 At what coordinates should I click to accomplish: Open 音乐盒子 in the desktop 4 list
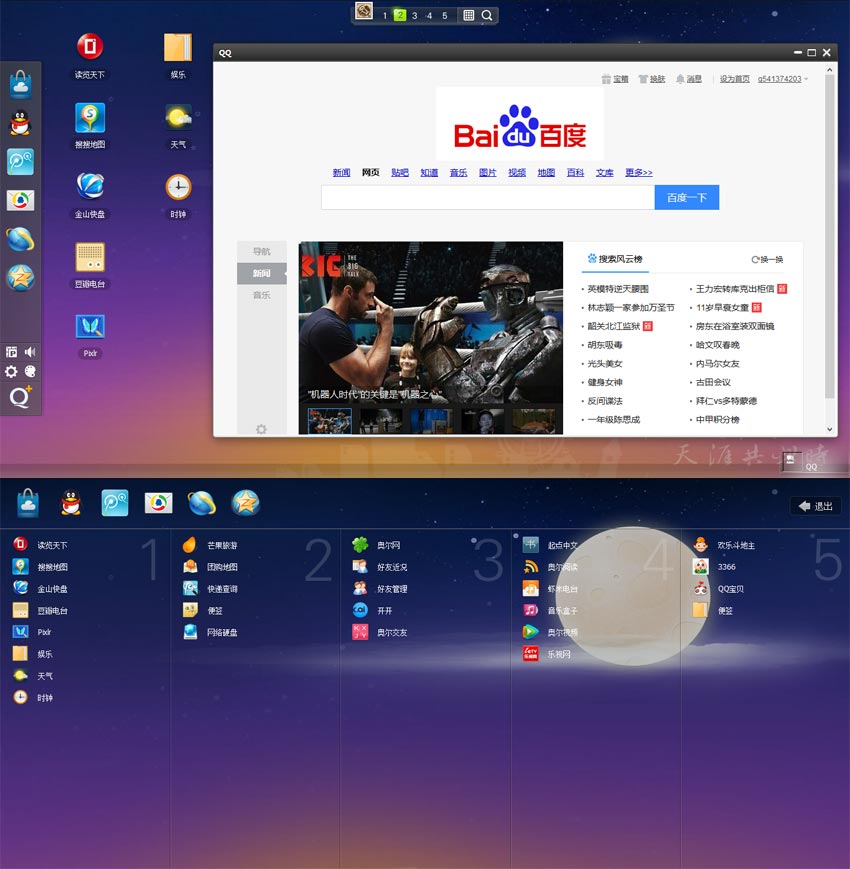coord(550,610)
